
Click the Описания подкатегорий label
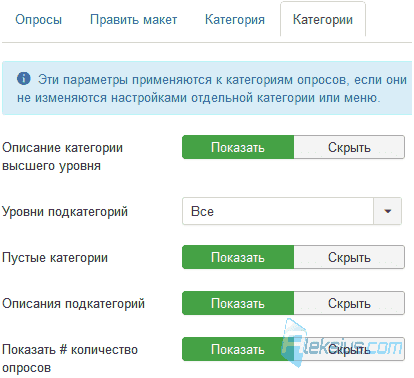pyautogui.click(x=73, y=303)
